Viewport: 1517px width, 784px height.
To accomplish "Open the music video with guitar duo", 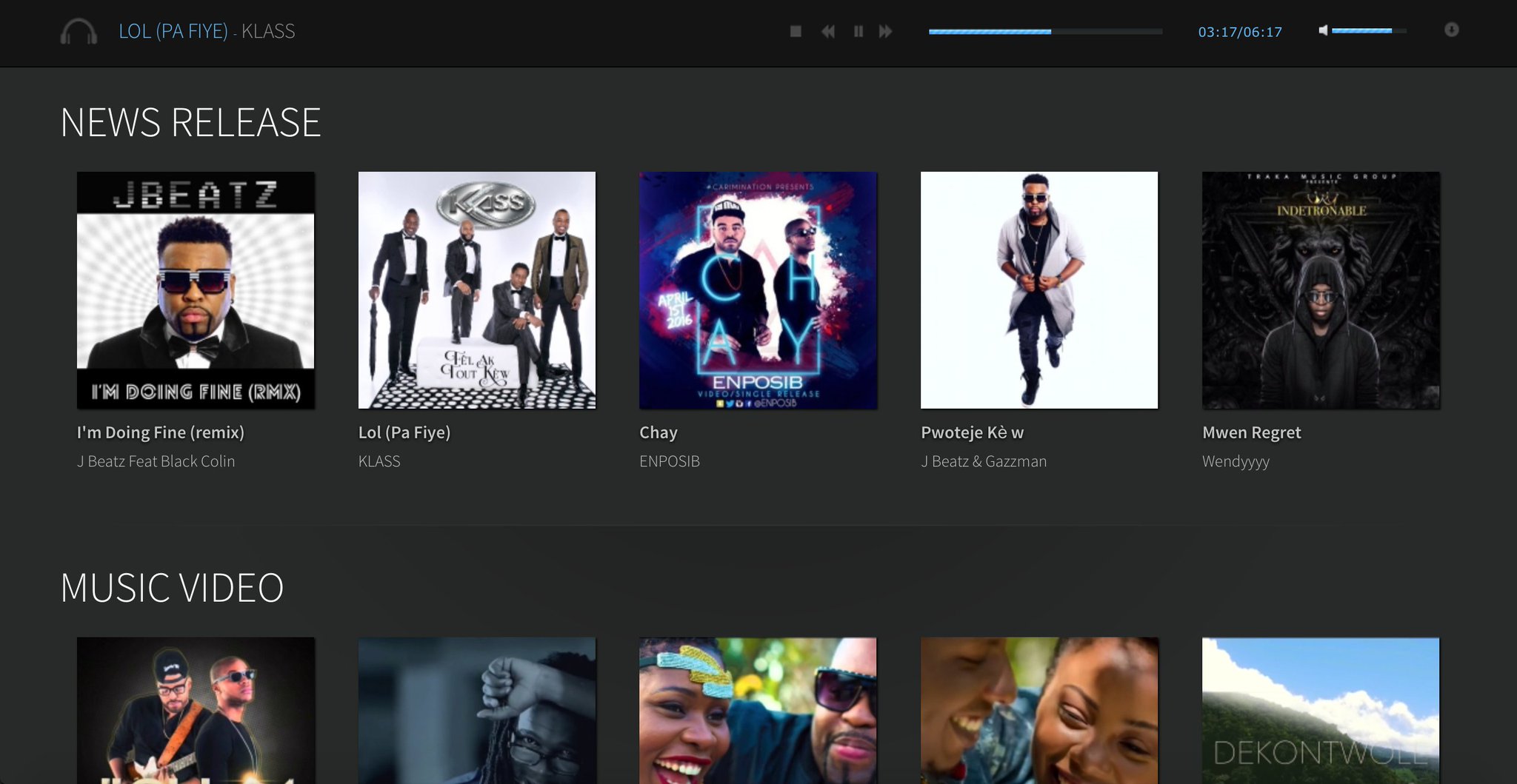I will (196, 711).
